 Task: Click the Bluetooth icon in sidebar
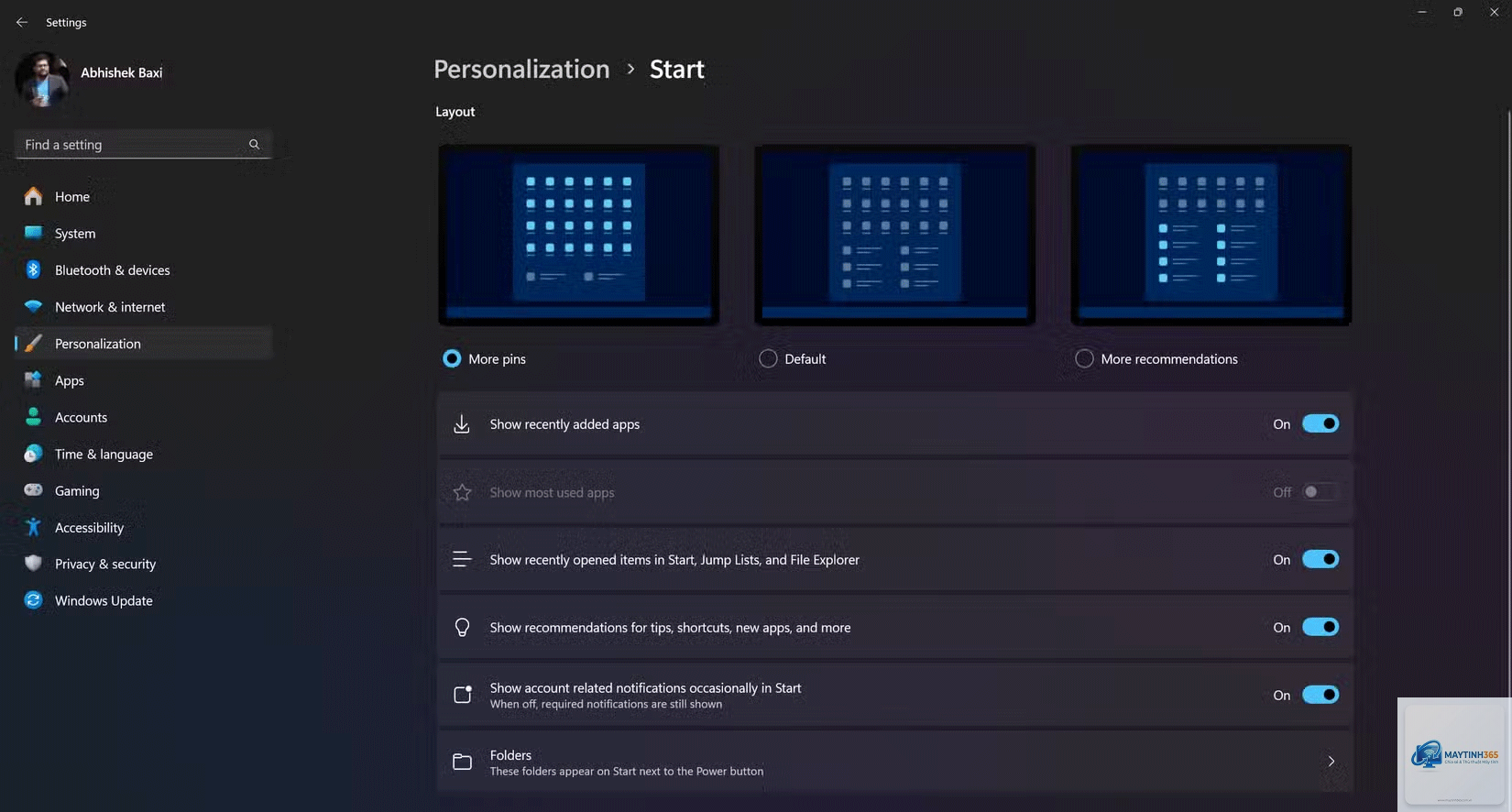33,269
